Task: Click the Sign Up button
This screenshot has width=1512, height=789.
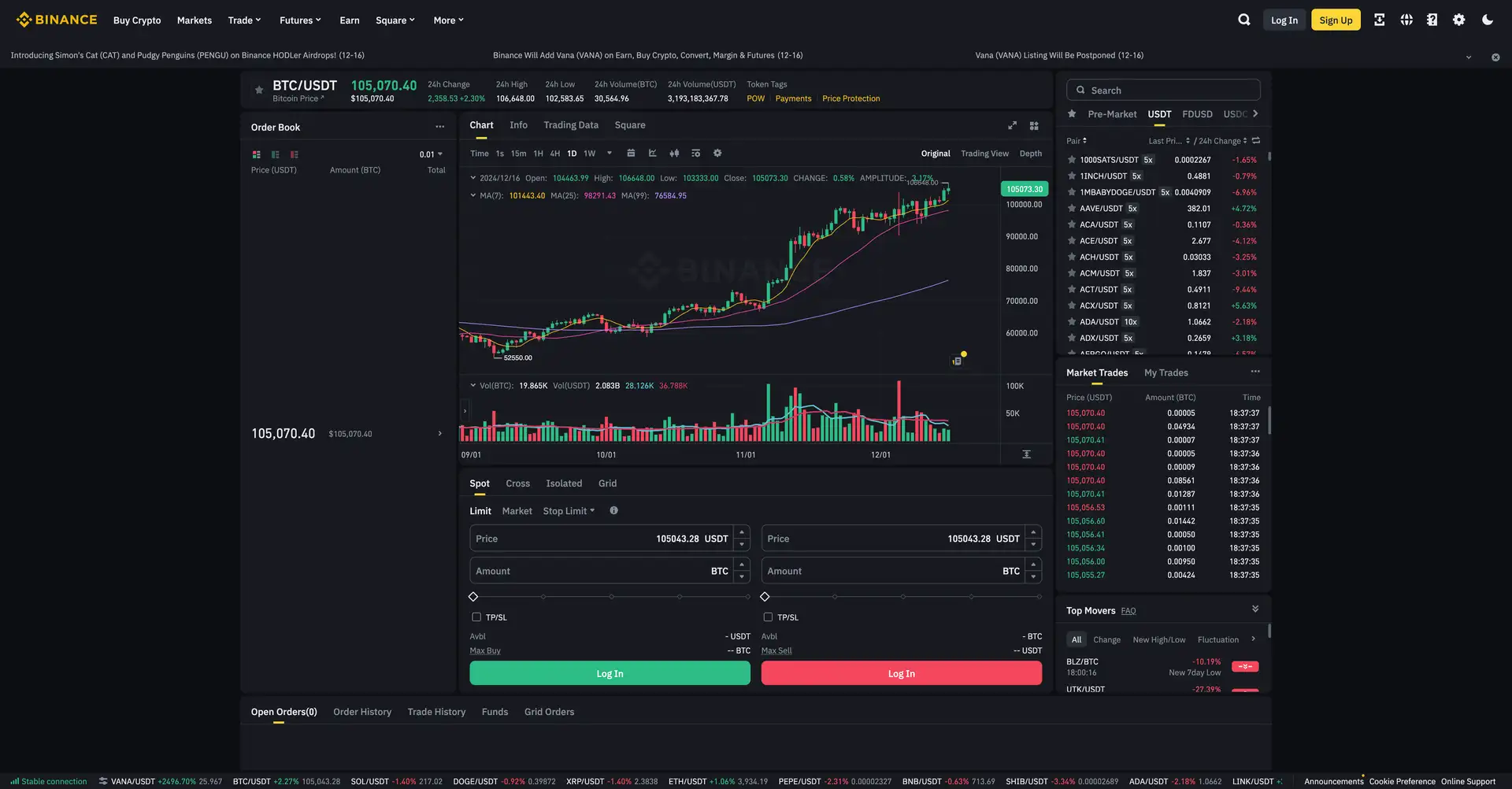Action: coord(1336,20)
